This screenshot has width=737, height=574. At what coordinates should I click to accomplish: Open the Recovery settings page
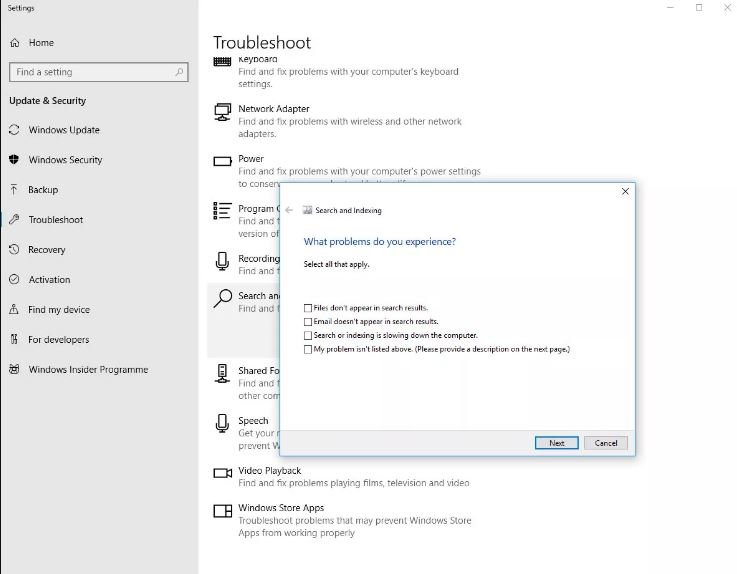(46, 250)
